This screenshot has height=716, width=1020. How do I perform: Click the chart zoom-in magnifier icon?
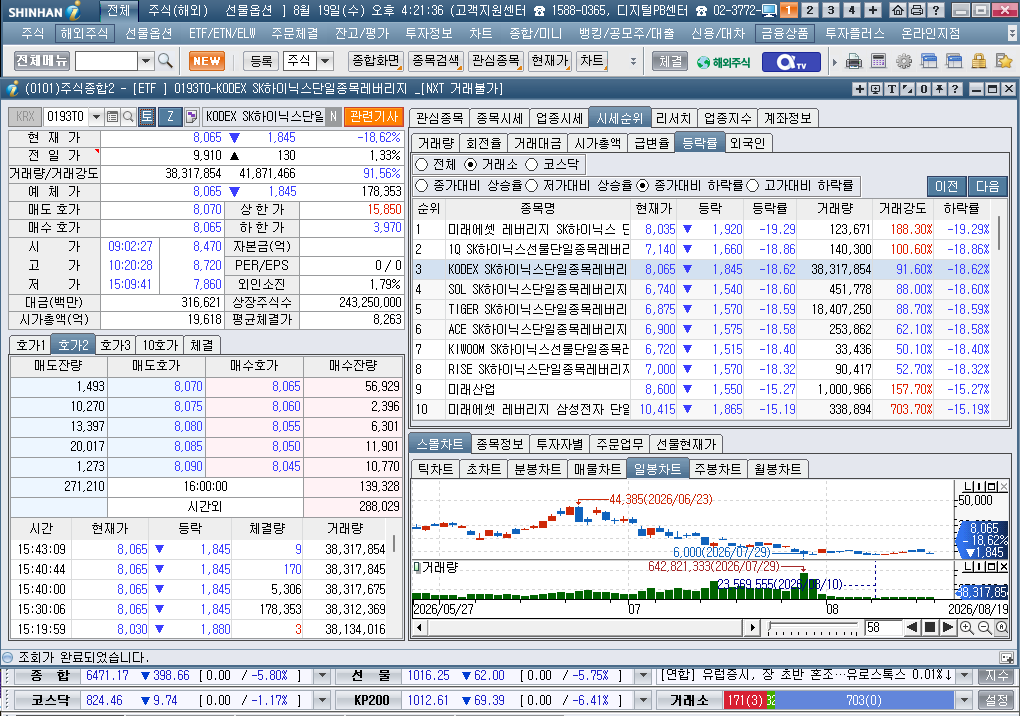967,628
